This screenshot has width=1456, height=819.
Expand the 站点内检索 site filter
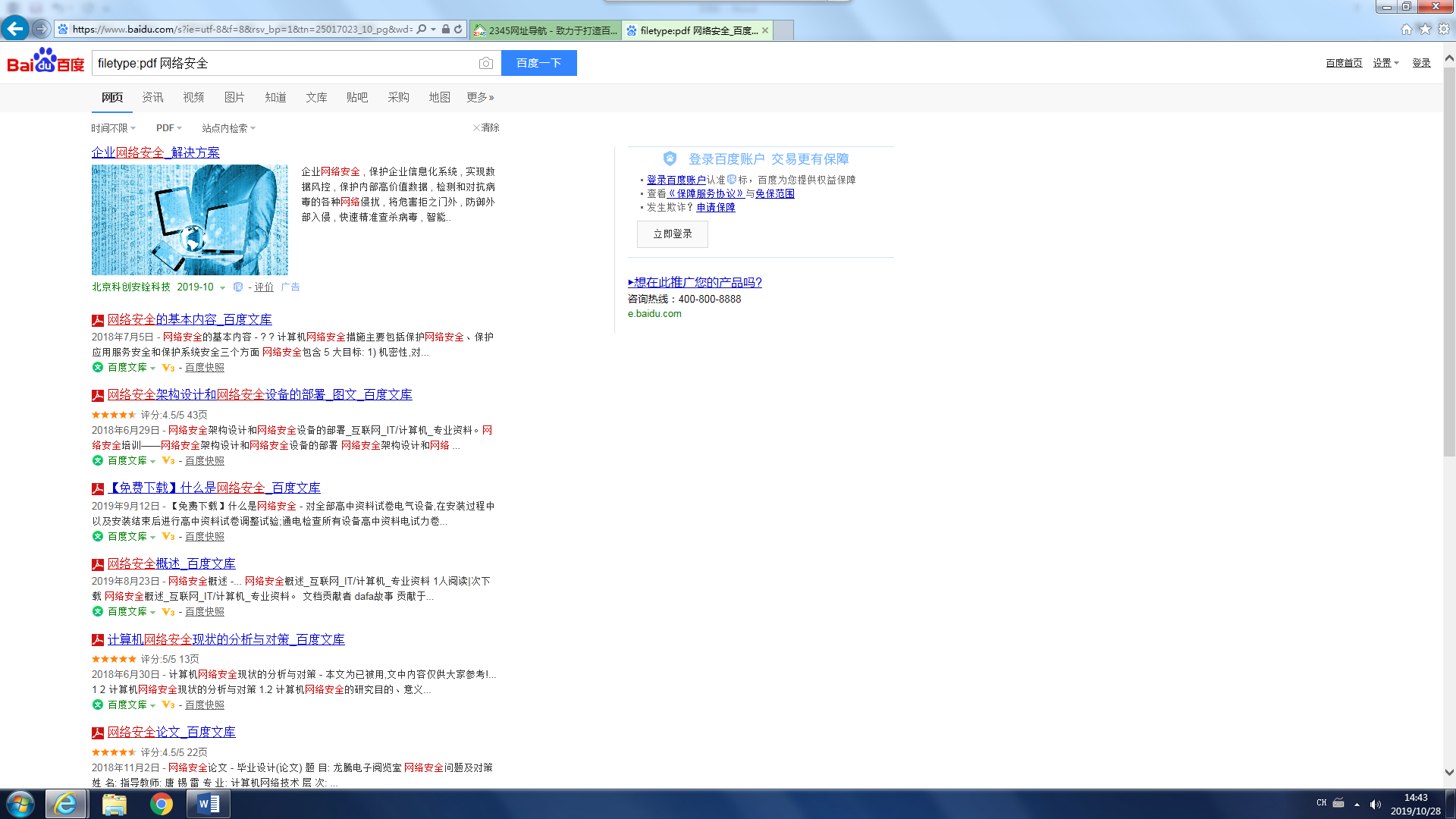(x=228, y=128)
